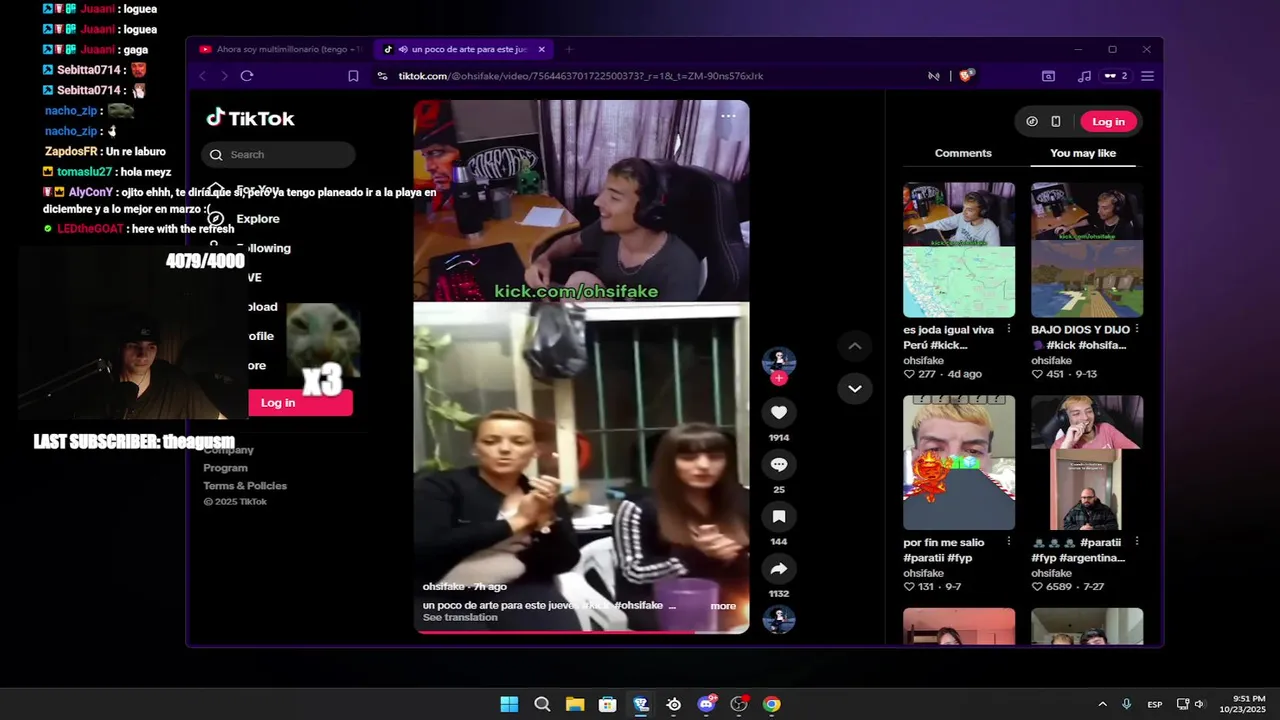
Task: Toggle the glasses icon with count 2
Action: click(1115, 76)
